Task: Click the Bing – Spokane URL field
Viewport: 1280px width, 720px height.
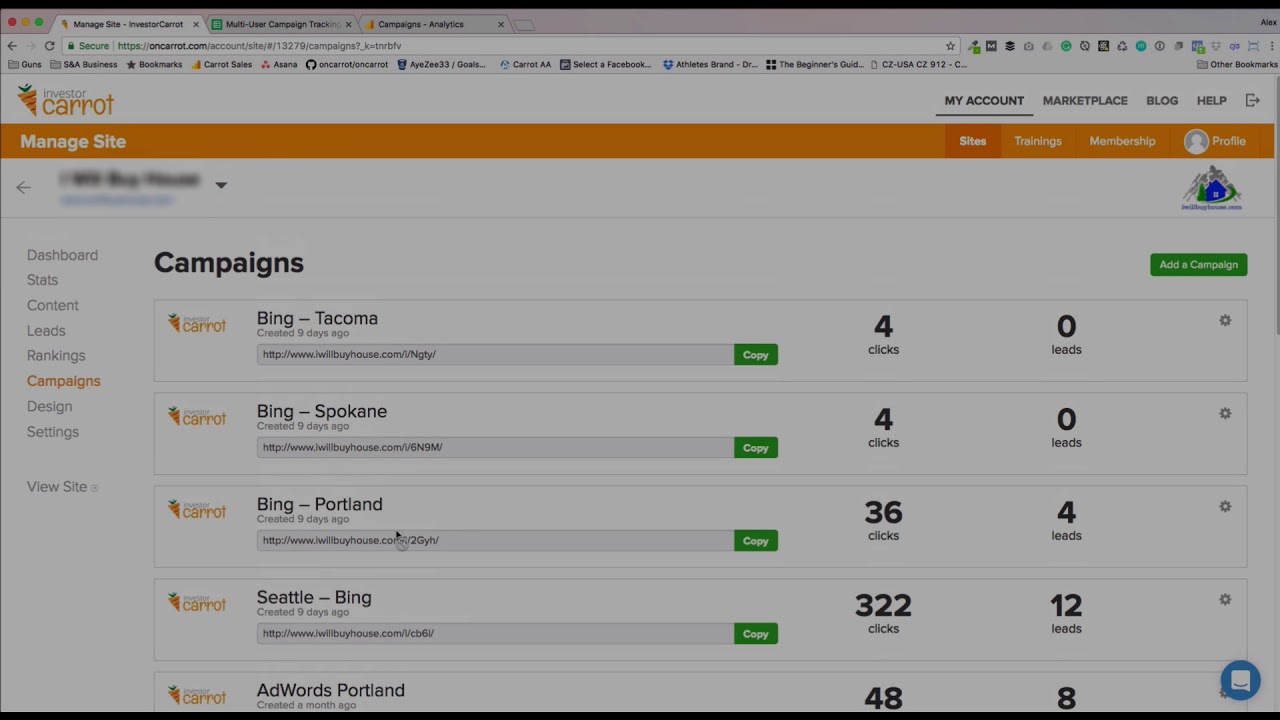Action: [x=495, y=447]
